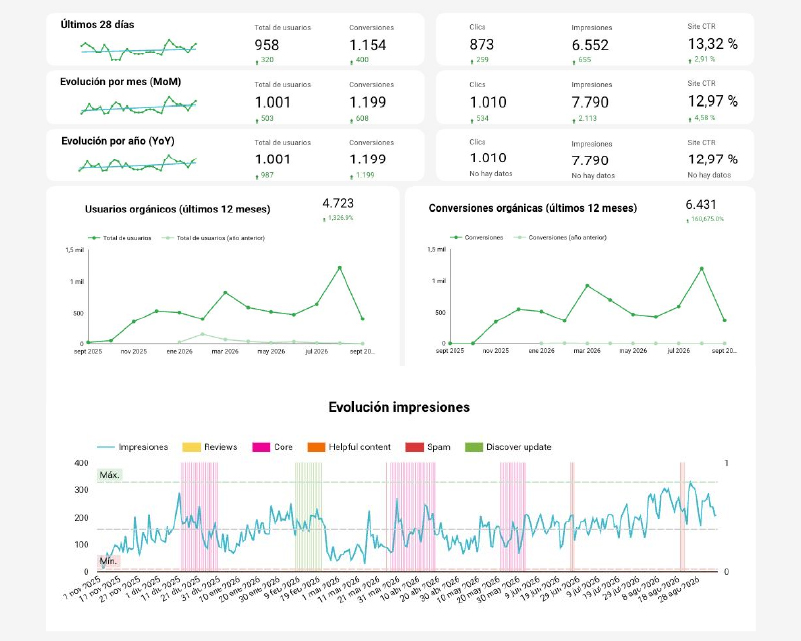Toggle 'Total de usuarios (año anterior)' legend series

[x=214, y=238]
